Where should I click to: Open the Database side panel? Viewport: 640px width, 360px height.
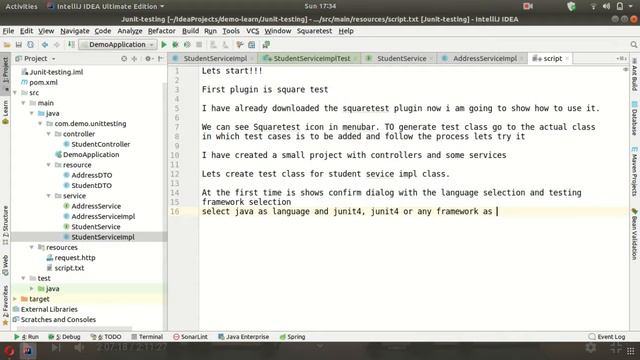[634, 118]
